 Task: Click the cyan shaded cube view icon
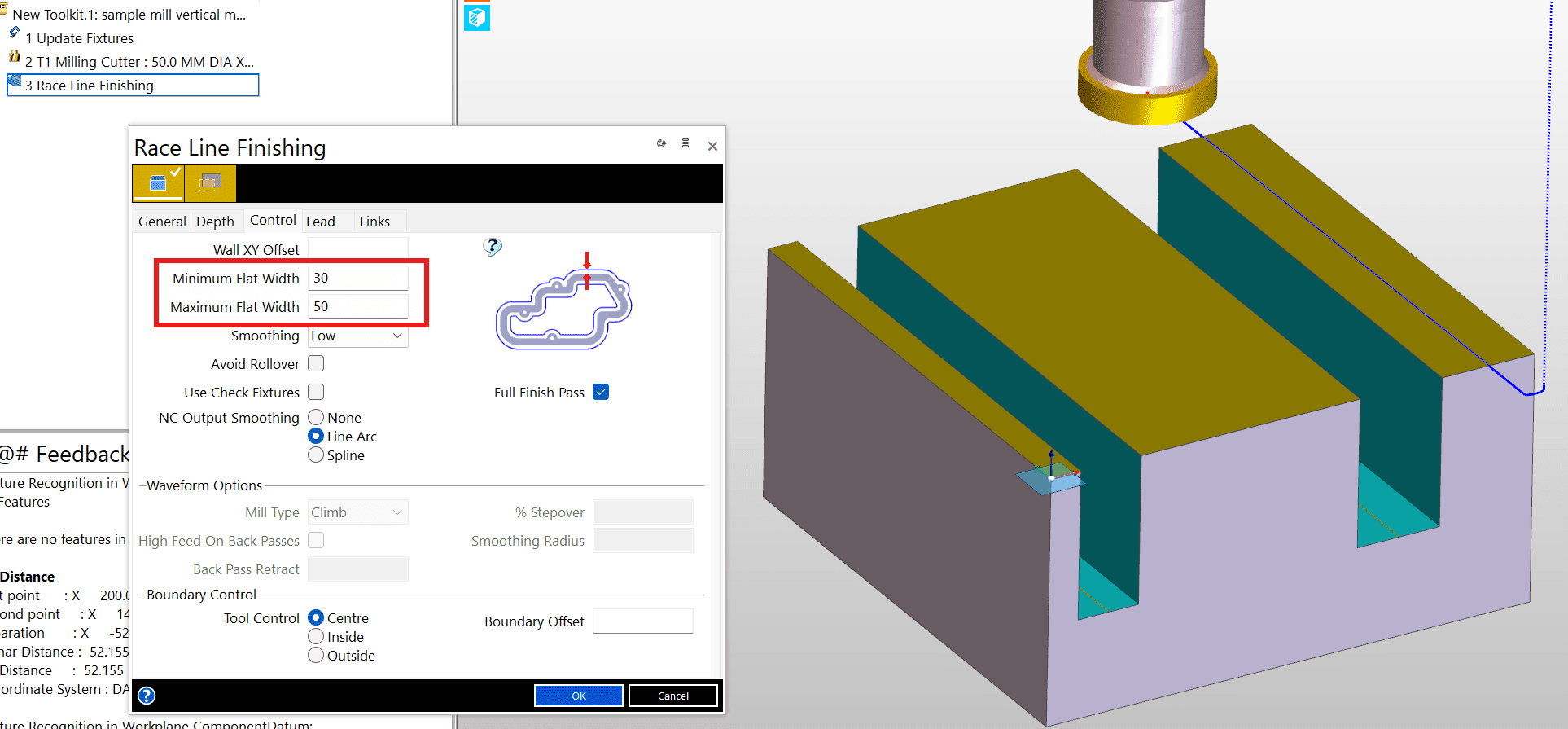477,17
